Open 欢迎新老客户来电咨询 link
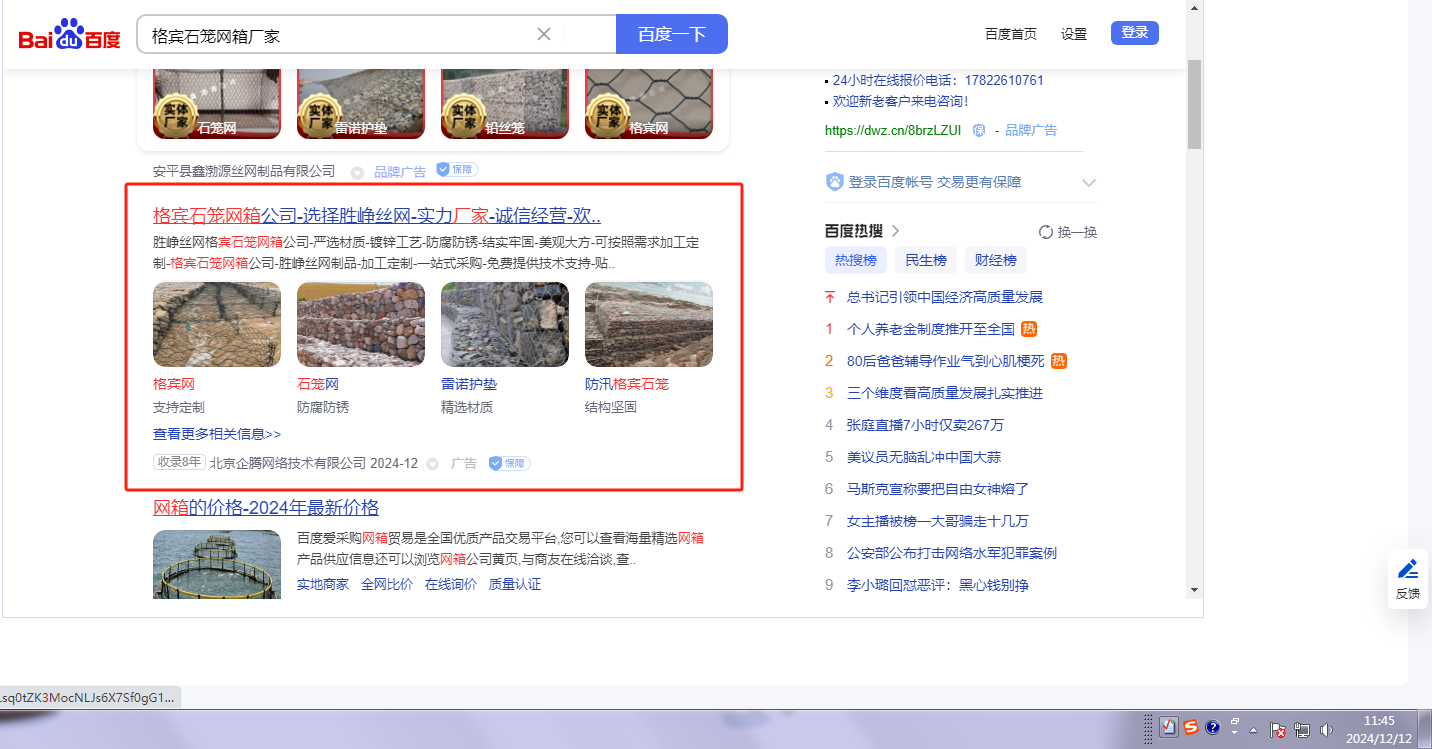Screen dimensions: 1432x749 900,101
